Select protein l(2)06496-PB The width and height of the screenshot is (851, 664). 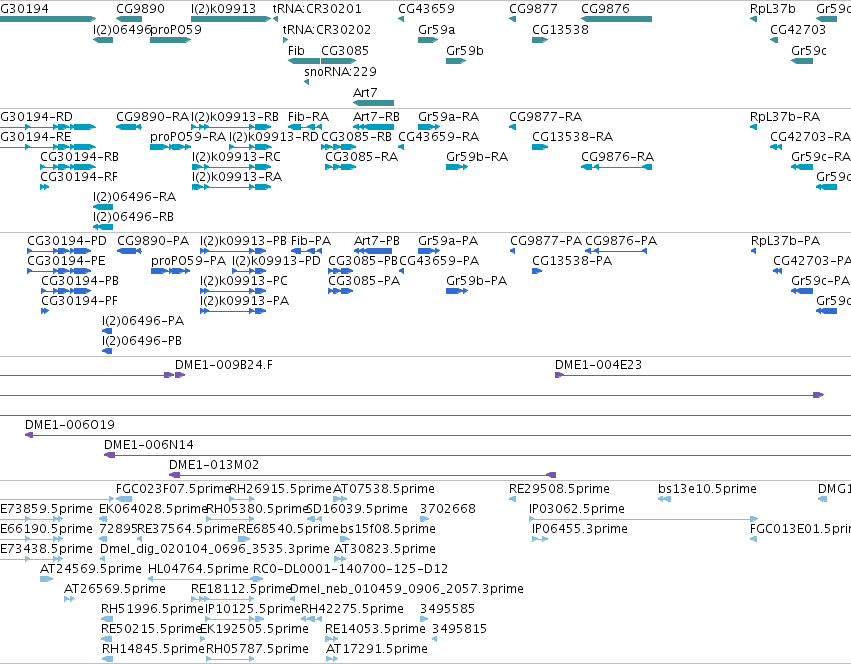point(142,340)
